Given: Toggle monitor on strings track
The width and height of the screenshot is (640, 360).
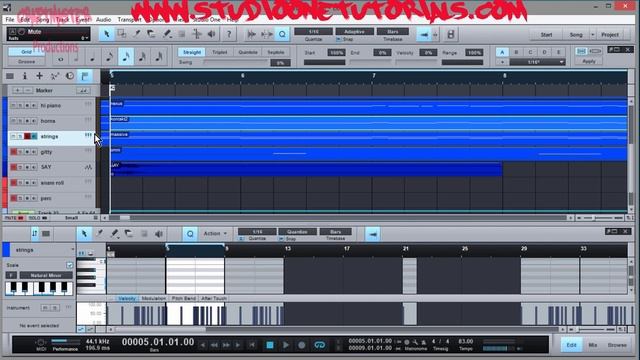Looking at the screenshot, I should pos(34,136).
